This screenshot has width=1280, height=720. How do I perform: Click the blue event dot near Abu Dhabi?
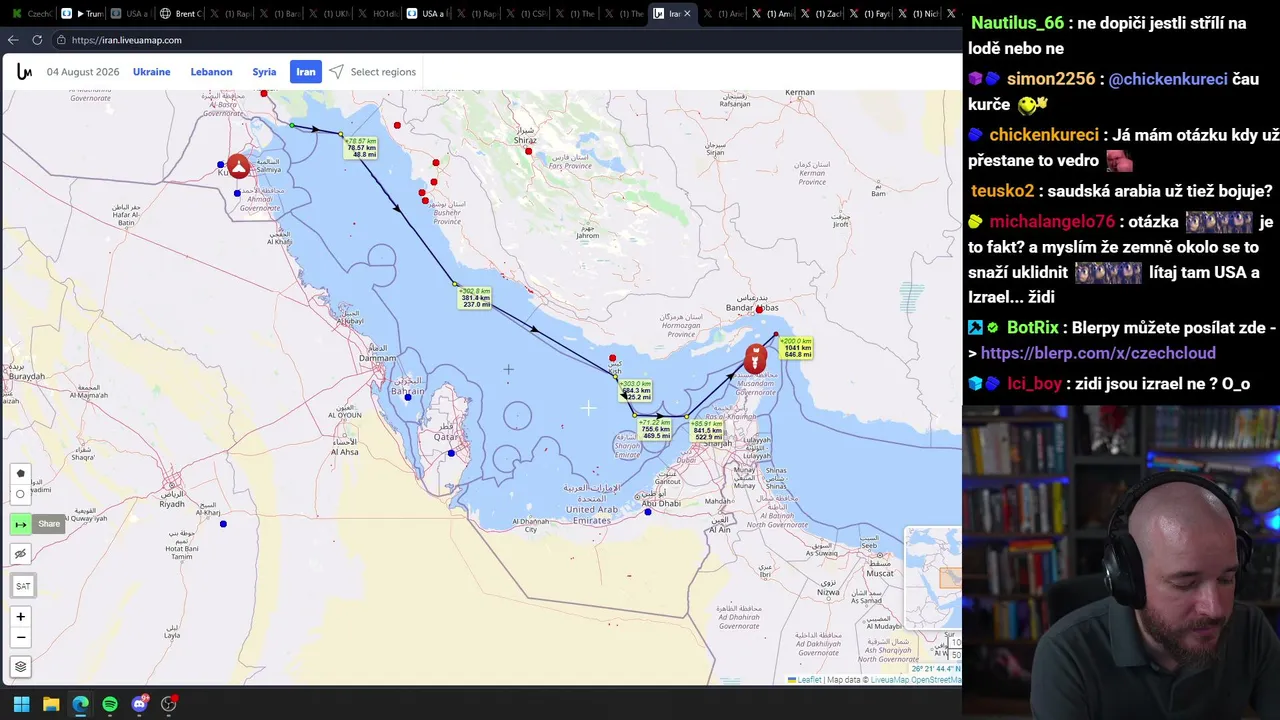tap(648, 512)
